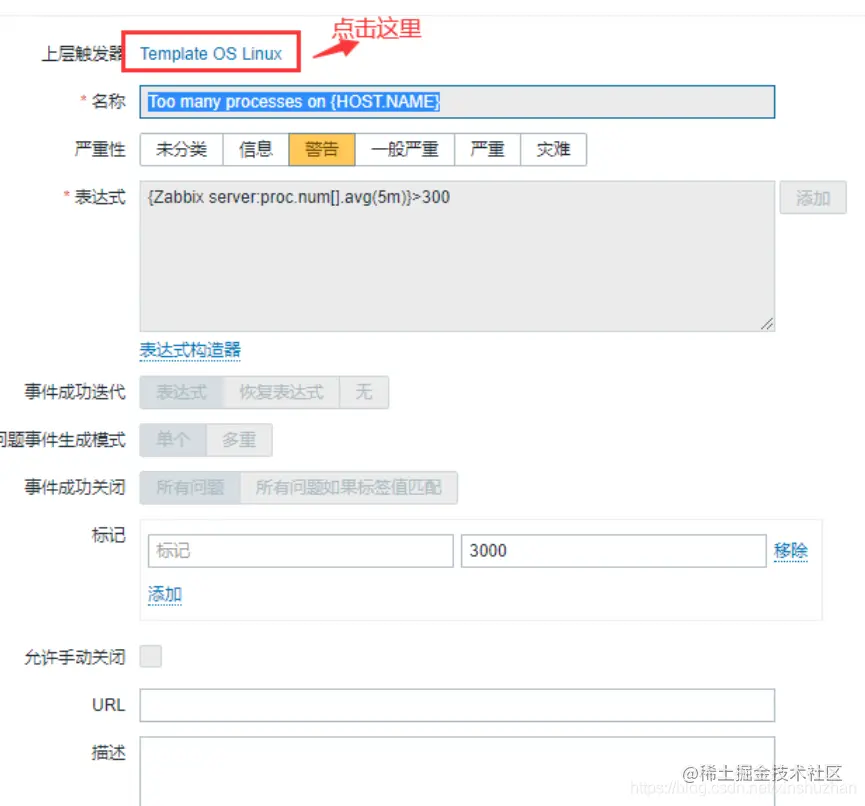Open the Template OS Linux parent trigger link
The image size is (865, 806).
(211, 54)
